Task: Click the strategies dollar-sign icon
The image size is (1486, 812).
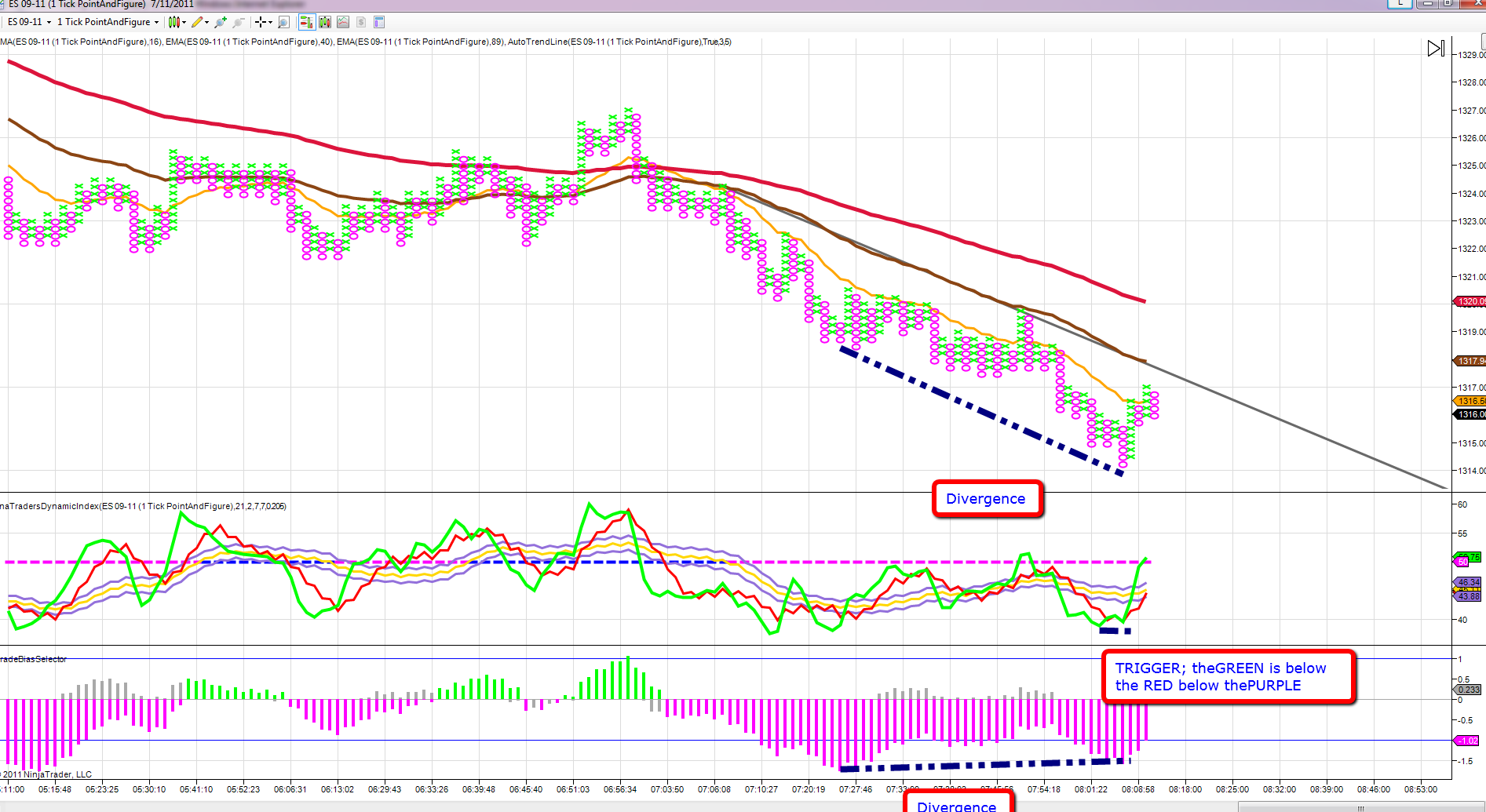Action: pos(361,22)
